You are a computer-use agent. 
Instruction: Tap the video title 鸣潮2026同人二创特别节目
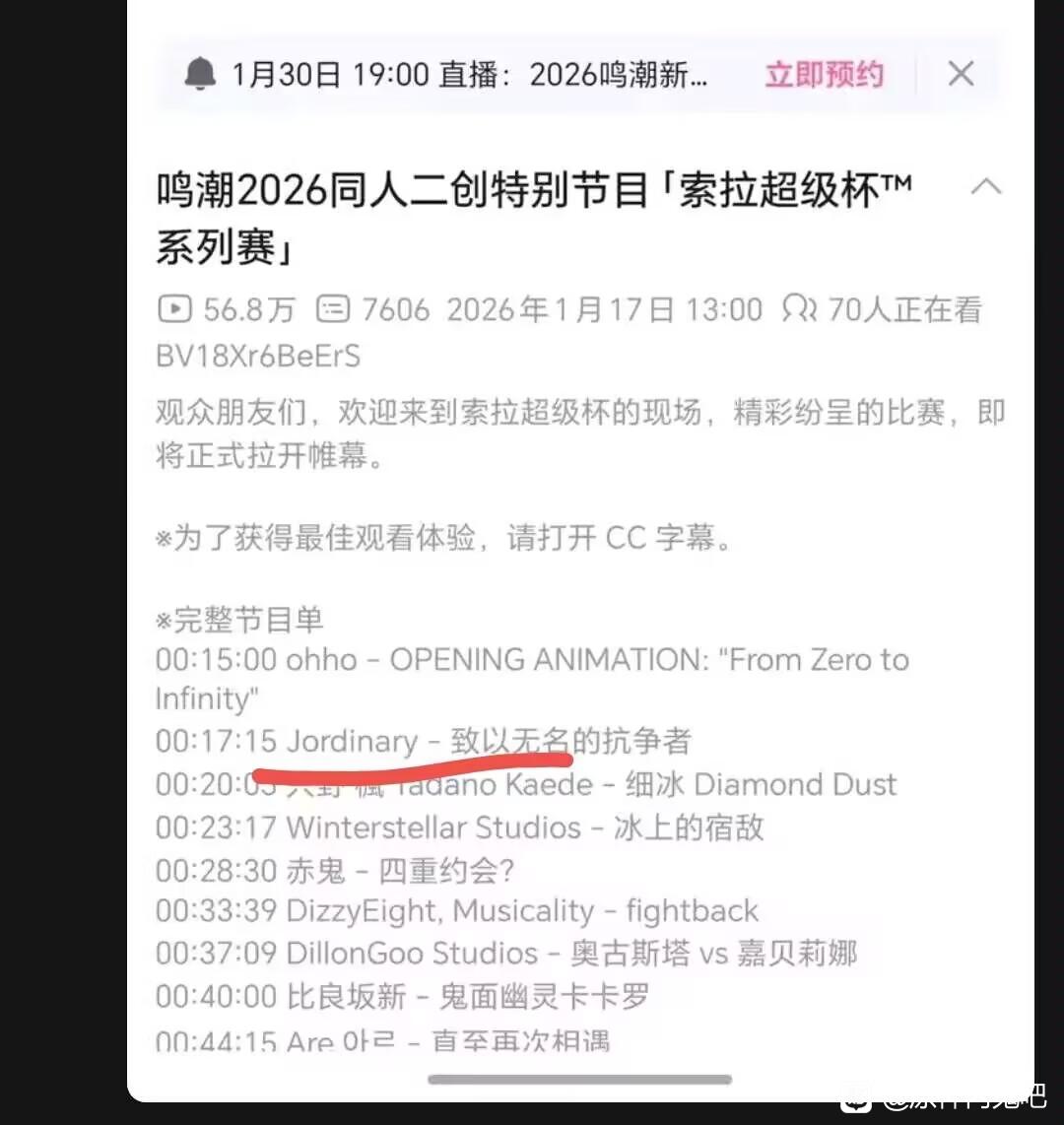404,191
